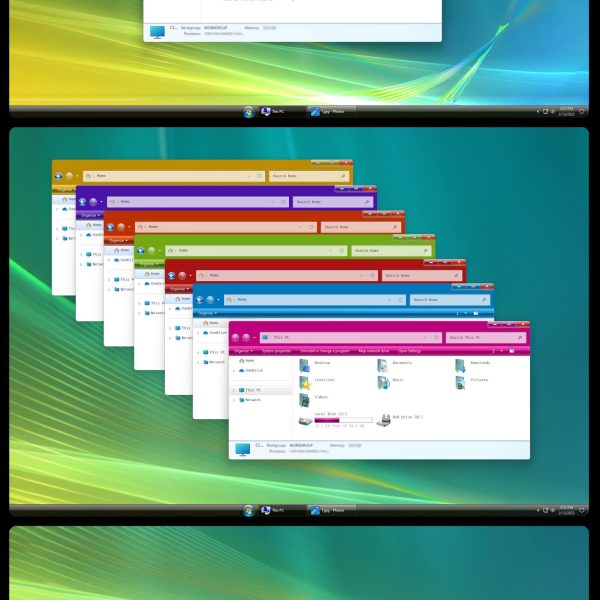Open the Organize menu in the pink window
Viewport: 600px width, 600px height.
(x=243, y=351)
